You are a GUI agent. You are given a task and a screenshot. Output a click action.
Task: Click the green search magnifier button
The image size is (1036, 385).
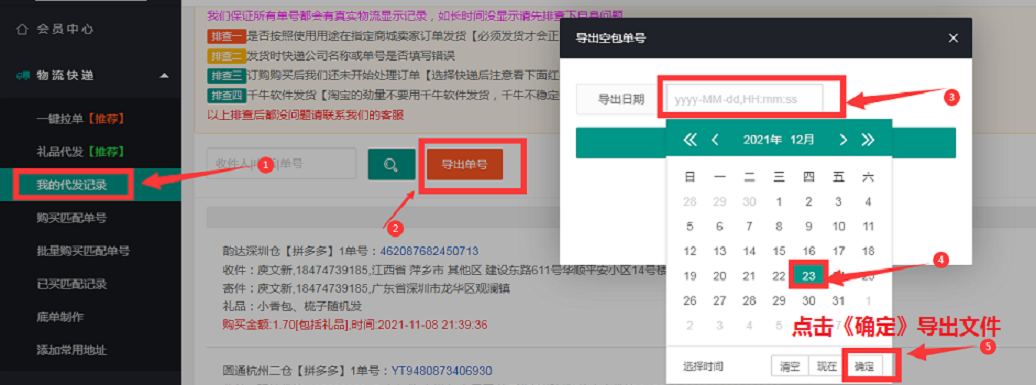(391, 164)
